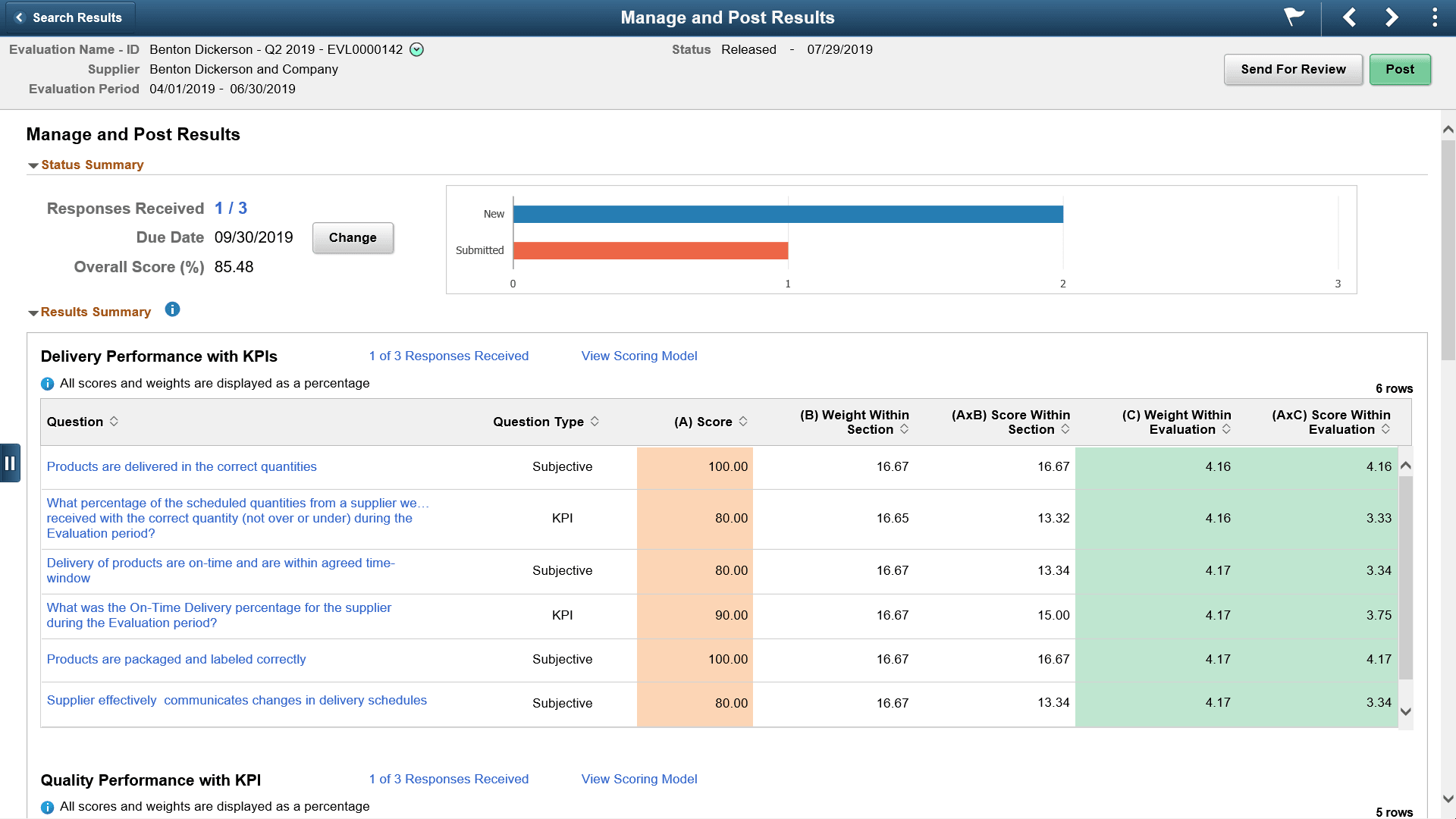Open View Scoring Model for Delivery Performance
The height and width of the screenshot is (819, 1456).
639,356
